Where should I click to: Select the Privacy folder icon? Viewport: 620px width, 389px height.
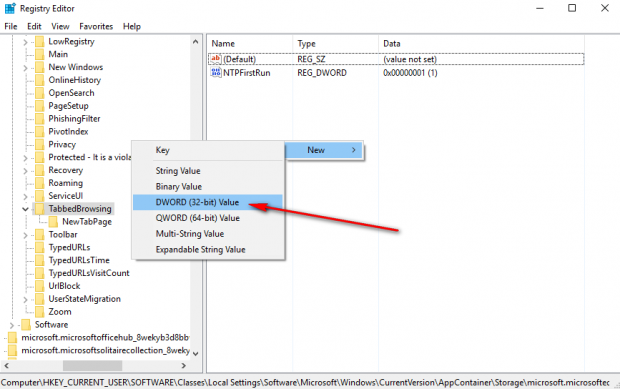tap(40, 144)
